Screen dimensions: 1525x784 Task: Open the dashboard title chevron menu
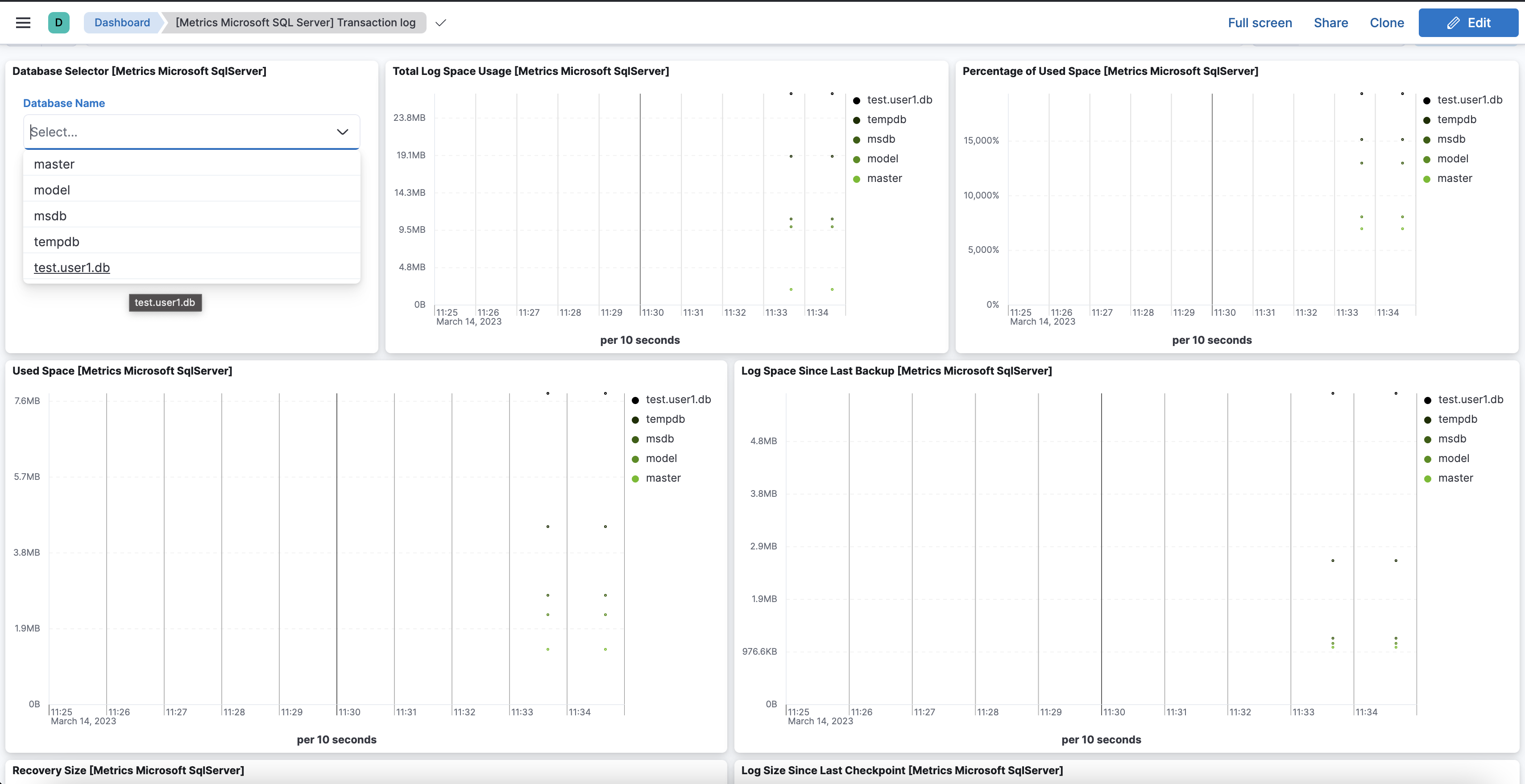point(440,23)
